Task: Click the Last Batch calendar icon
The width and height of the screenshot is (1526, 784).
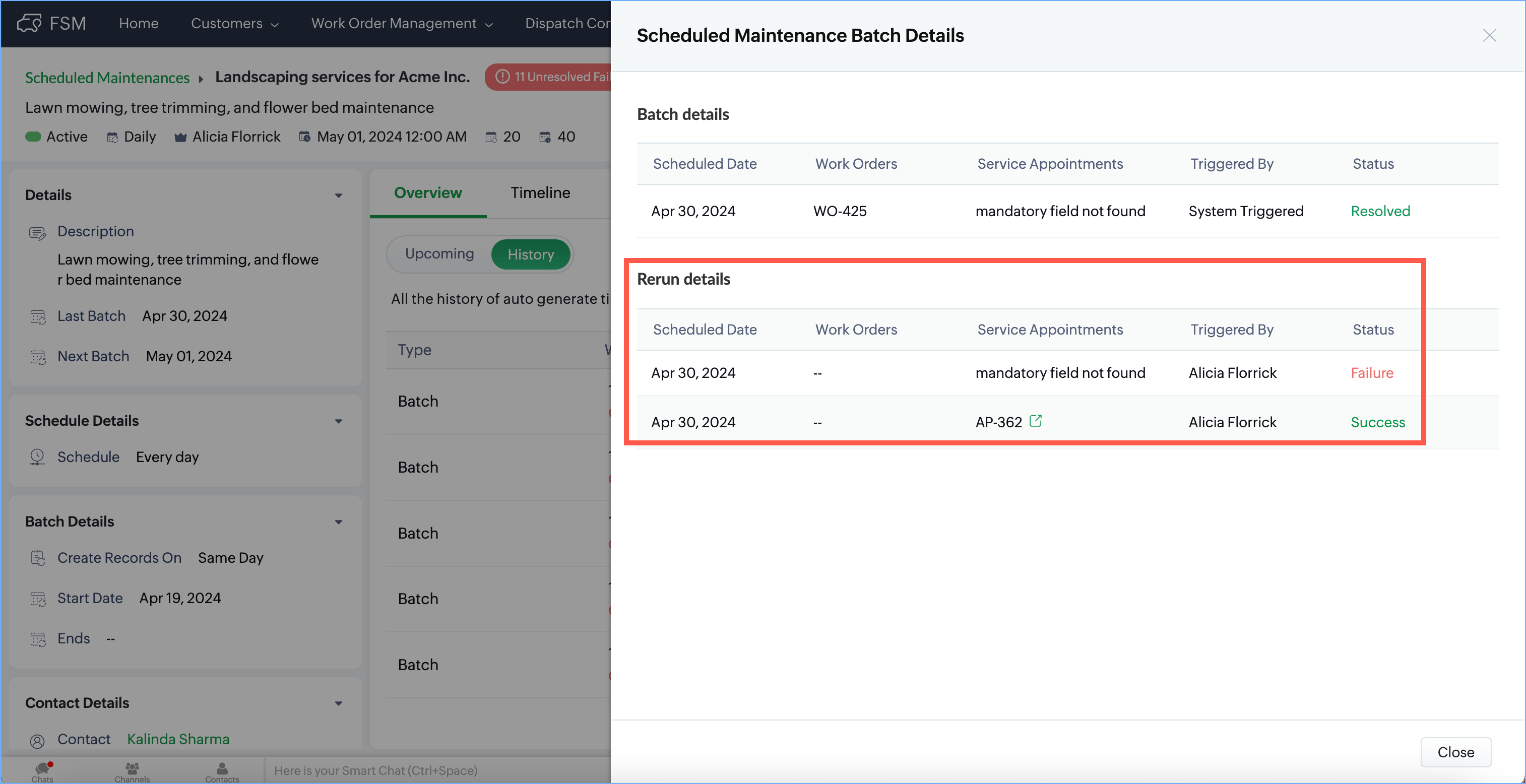Action: [x=38, y=317]
